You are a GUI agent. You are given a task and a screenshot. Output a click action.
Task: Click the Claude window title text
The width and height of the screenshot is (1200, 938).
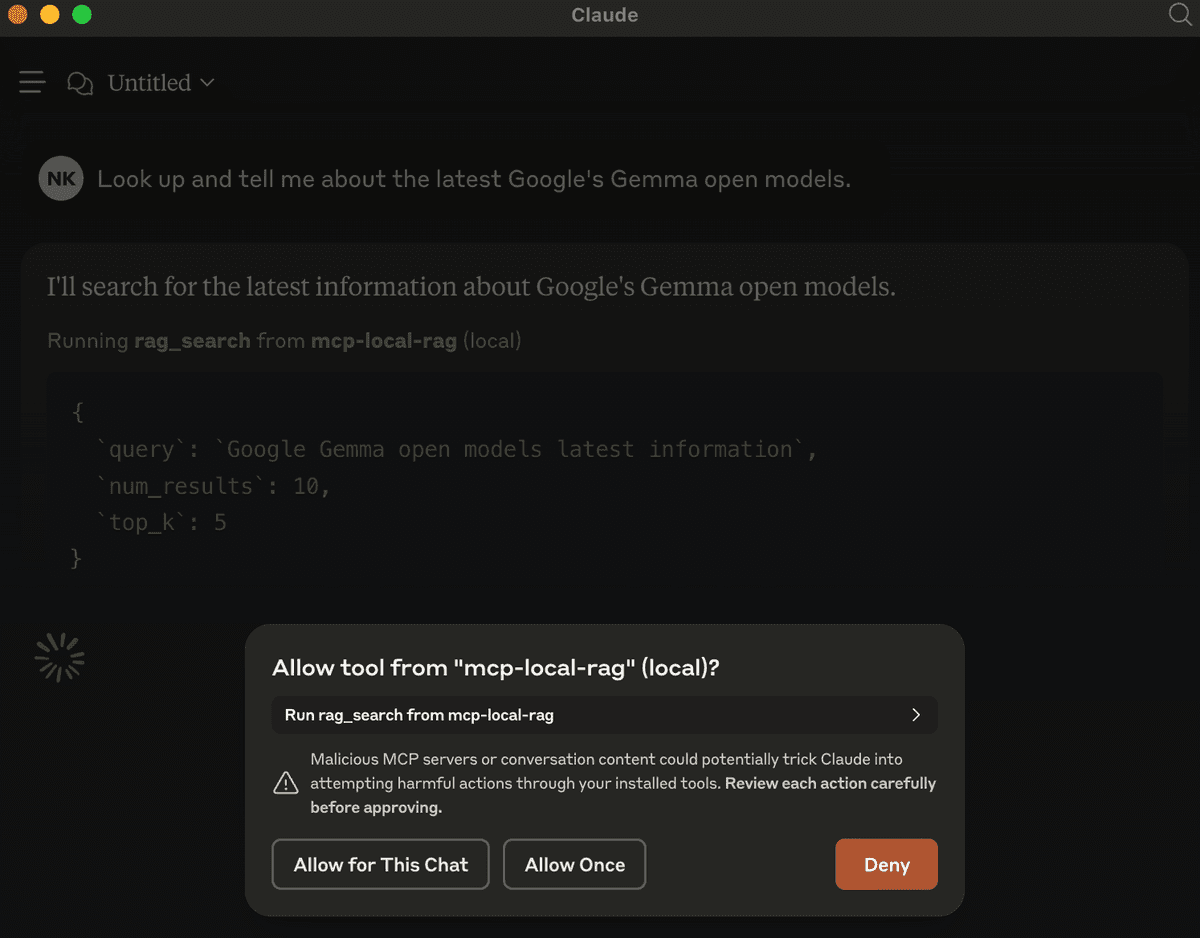tap(605, 15)
